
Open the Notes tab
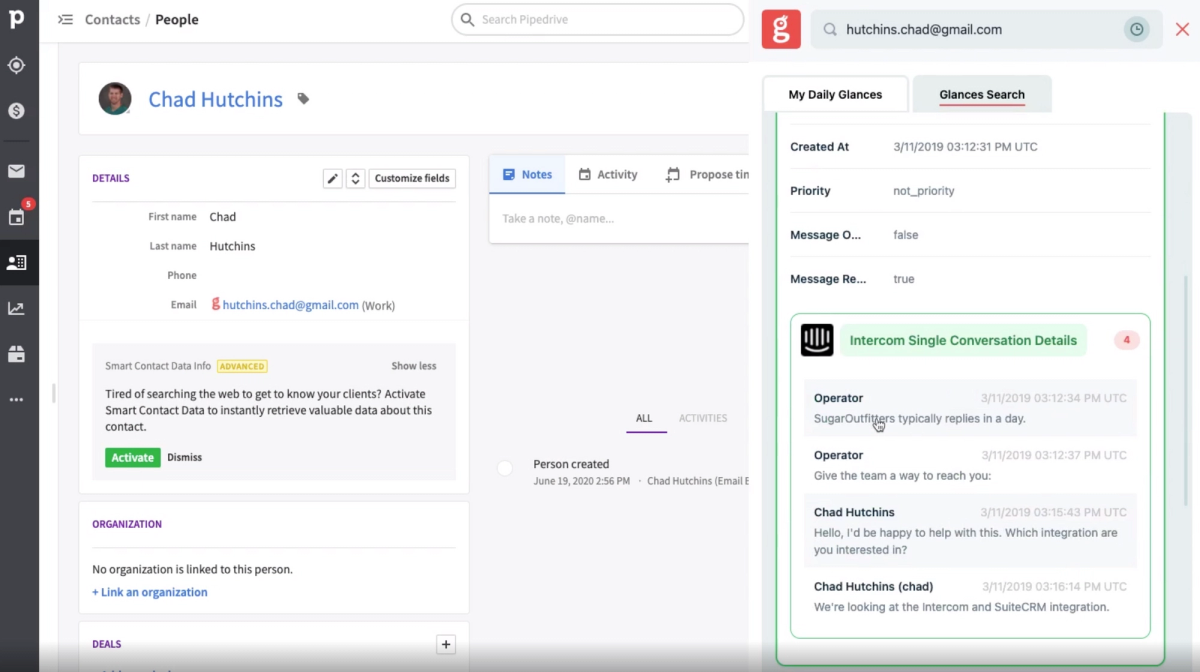click(x=527, y=174)
